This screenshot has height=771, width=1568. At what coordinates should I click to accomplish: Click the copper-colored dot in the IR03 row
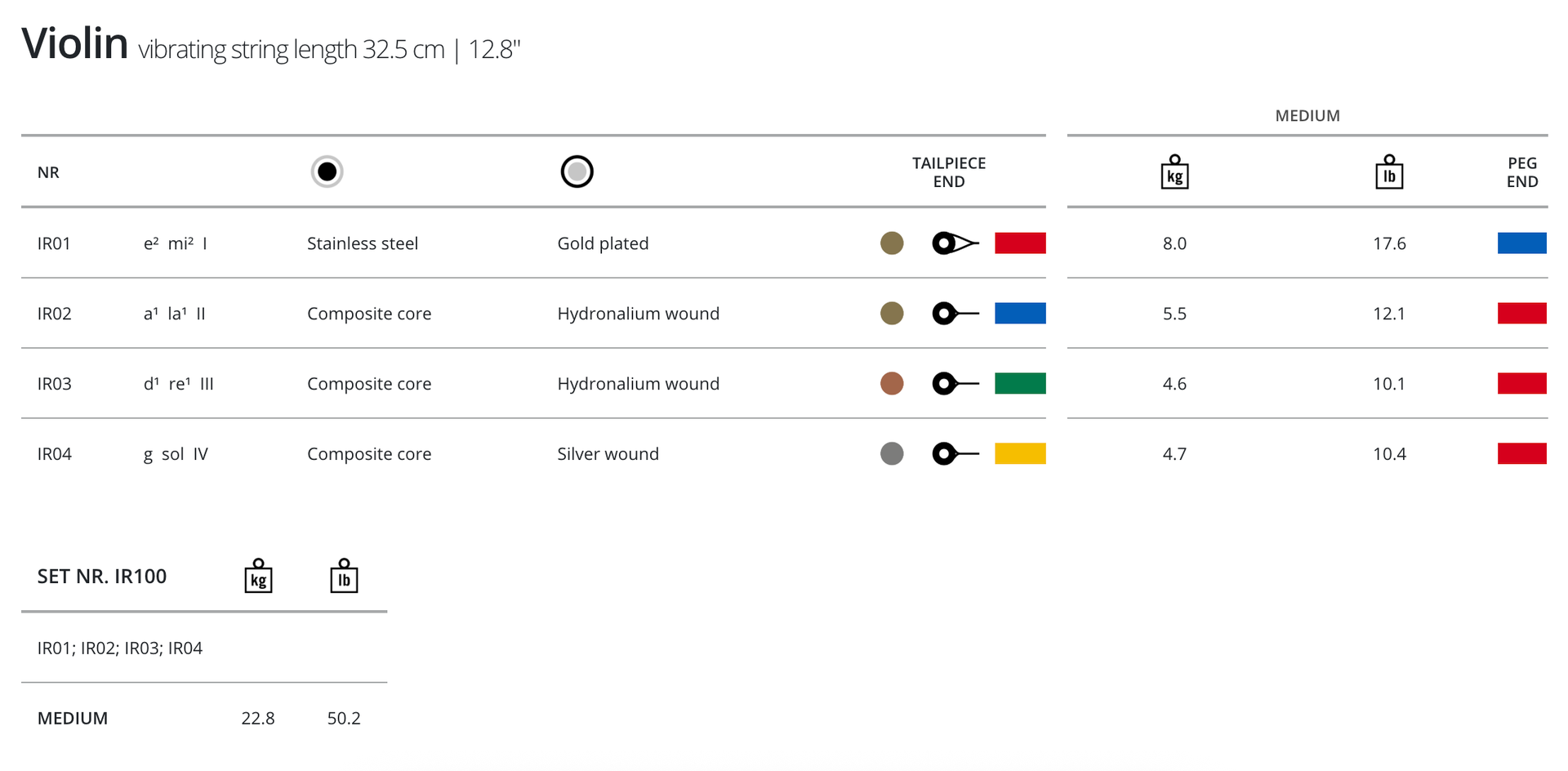(892, 384)
